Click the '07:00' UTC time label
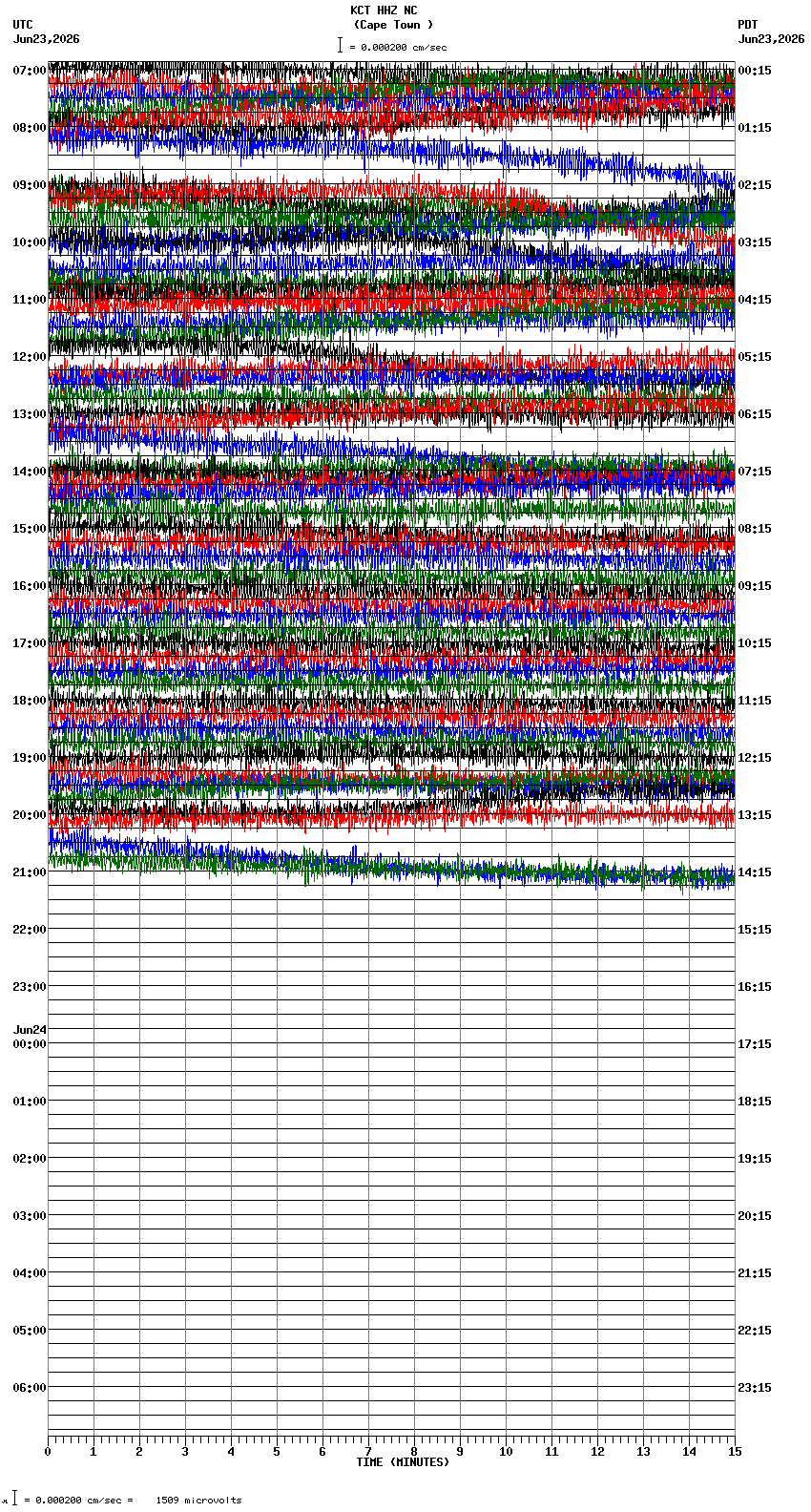This screenshot has width=811, height=1512. click(x=29, y=71)
